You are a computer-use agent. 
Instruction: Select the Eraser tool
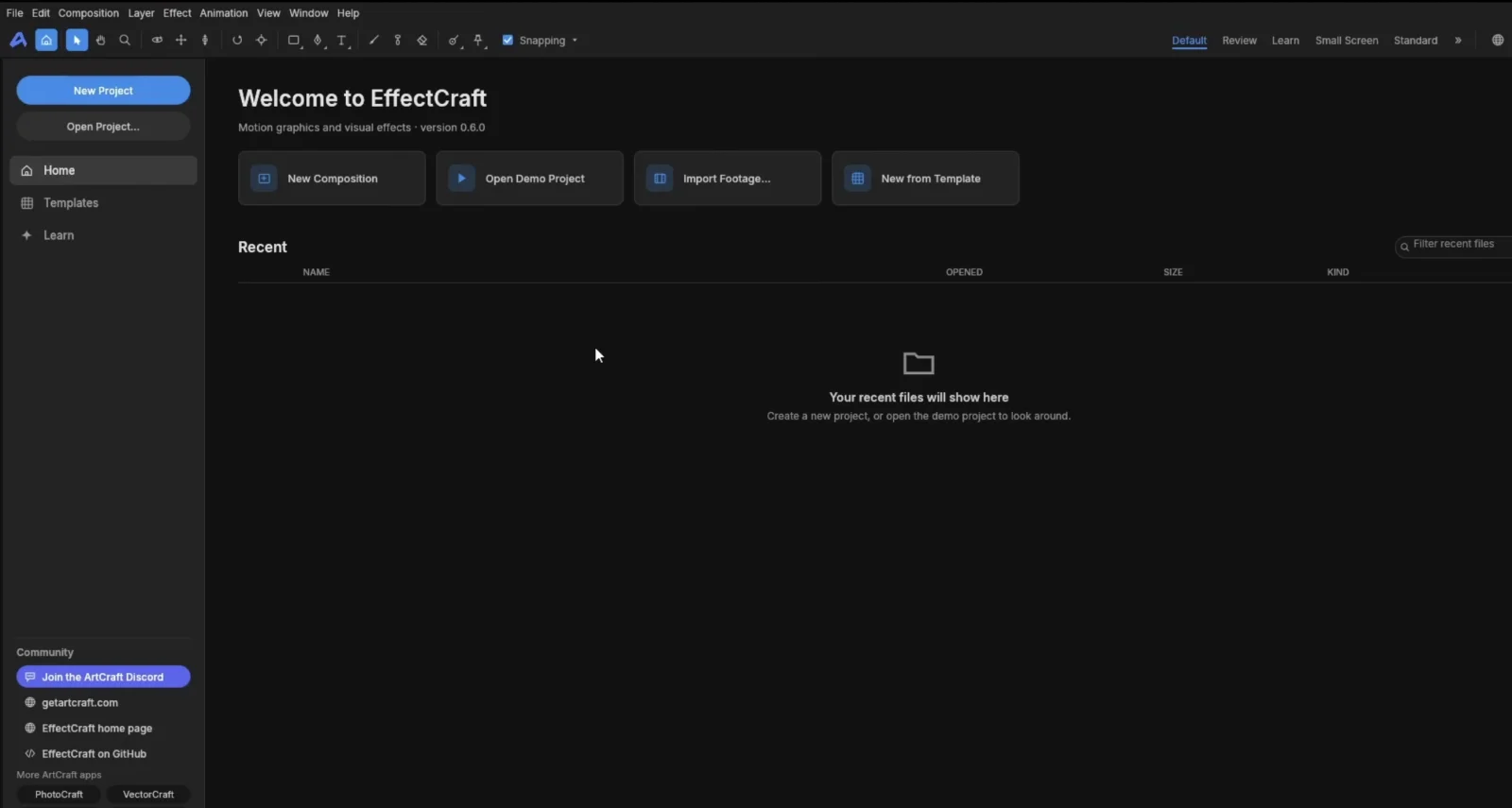click(422, 40)
